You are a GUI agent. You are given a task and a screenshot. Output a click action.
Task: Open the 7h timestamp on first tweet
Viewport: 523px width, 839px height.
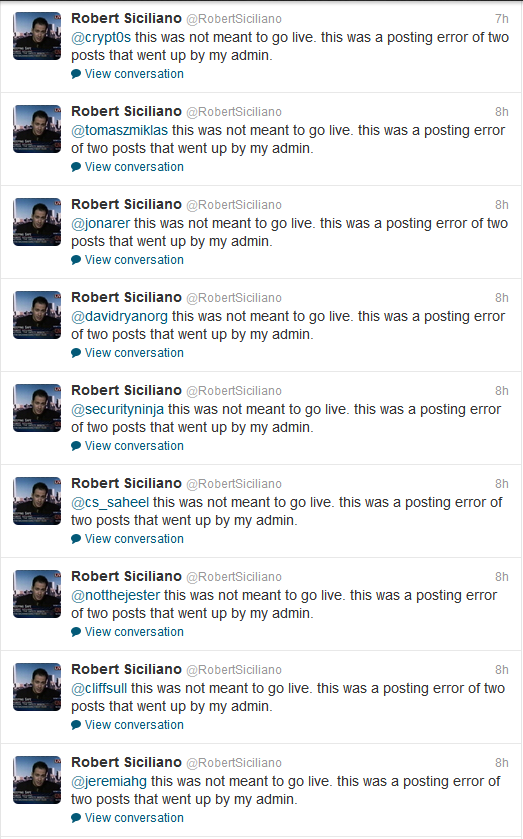[502, 19]
